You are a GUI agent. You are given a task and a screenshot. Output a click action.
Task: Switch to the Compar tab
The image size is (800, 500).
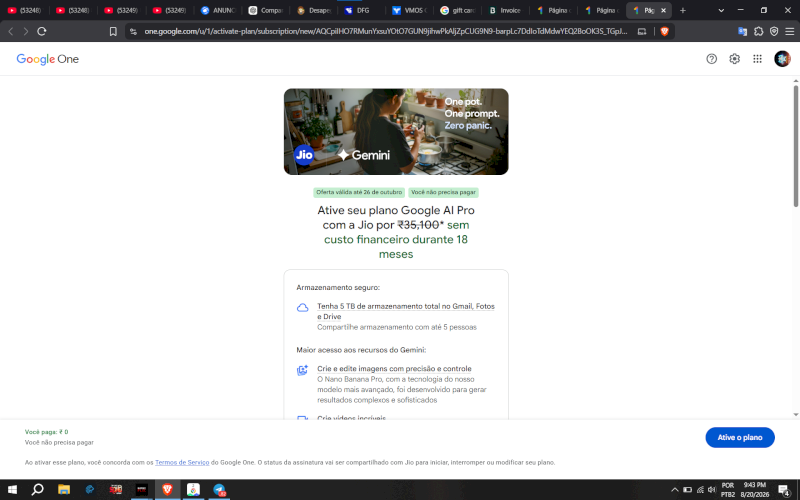tap(266, 10)
